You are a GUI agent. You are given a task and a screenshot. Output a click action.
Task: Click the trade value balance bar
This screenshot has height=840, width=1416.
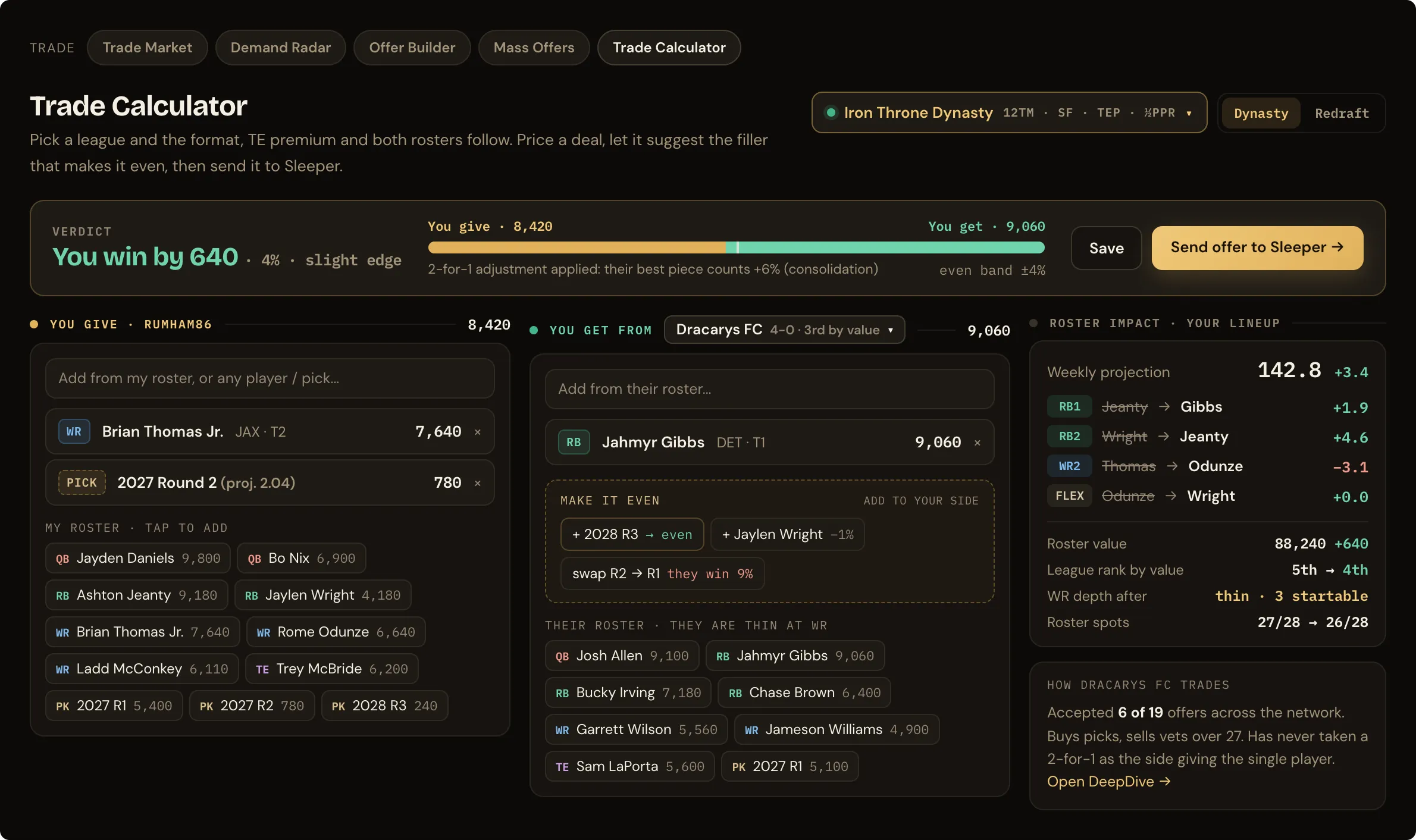pyautogui.click(x=736, y=247)
